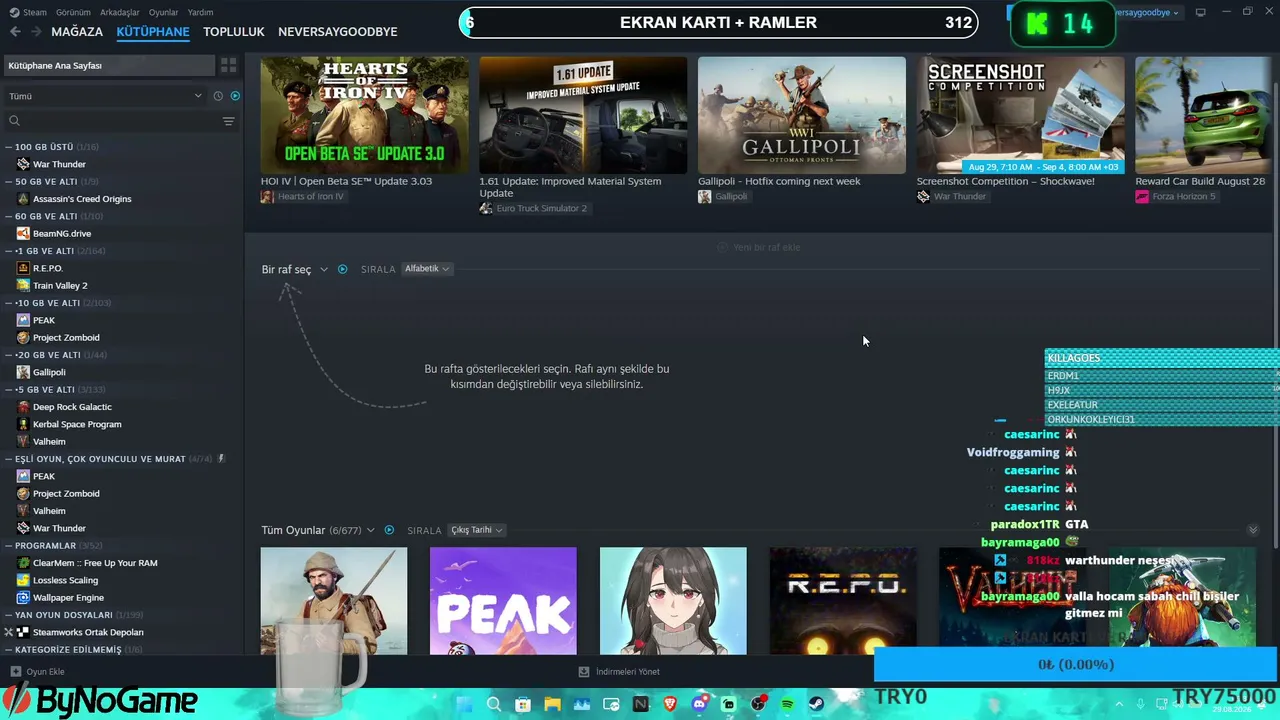
Task: Click the library search input field
Action: (x=120, y=121)
